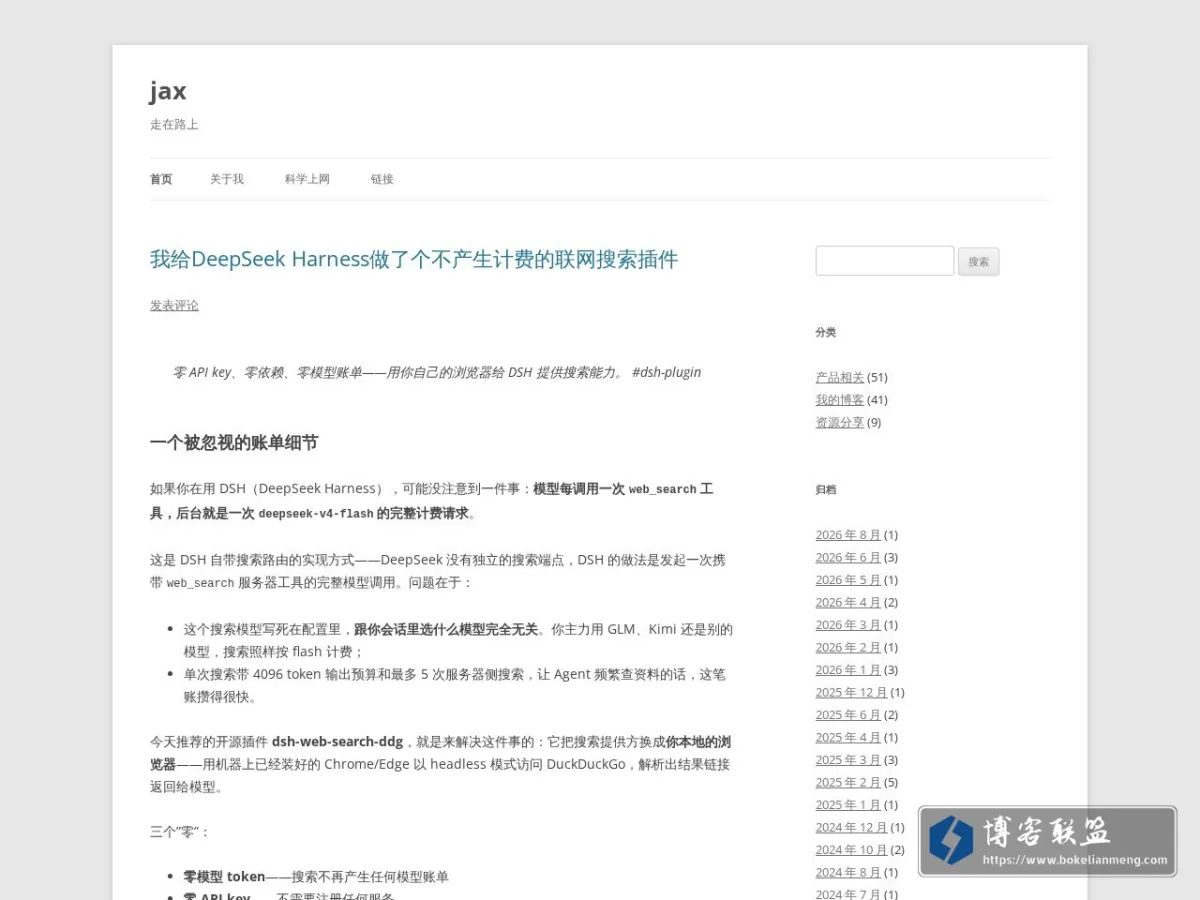Screen dimensions: 1200x900
Task: Open the jax site title link
Action: tap(168, 91)
